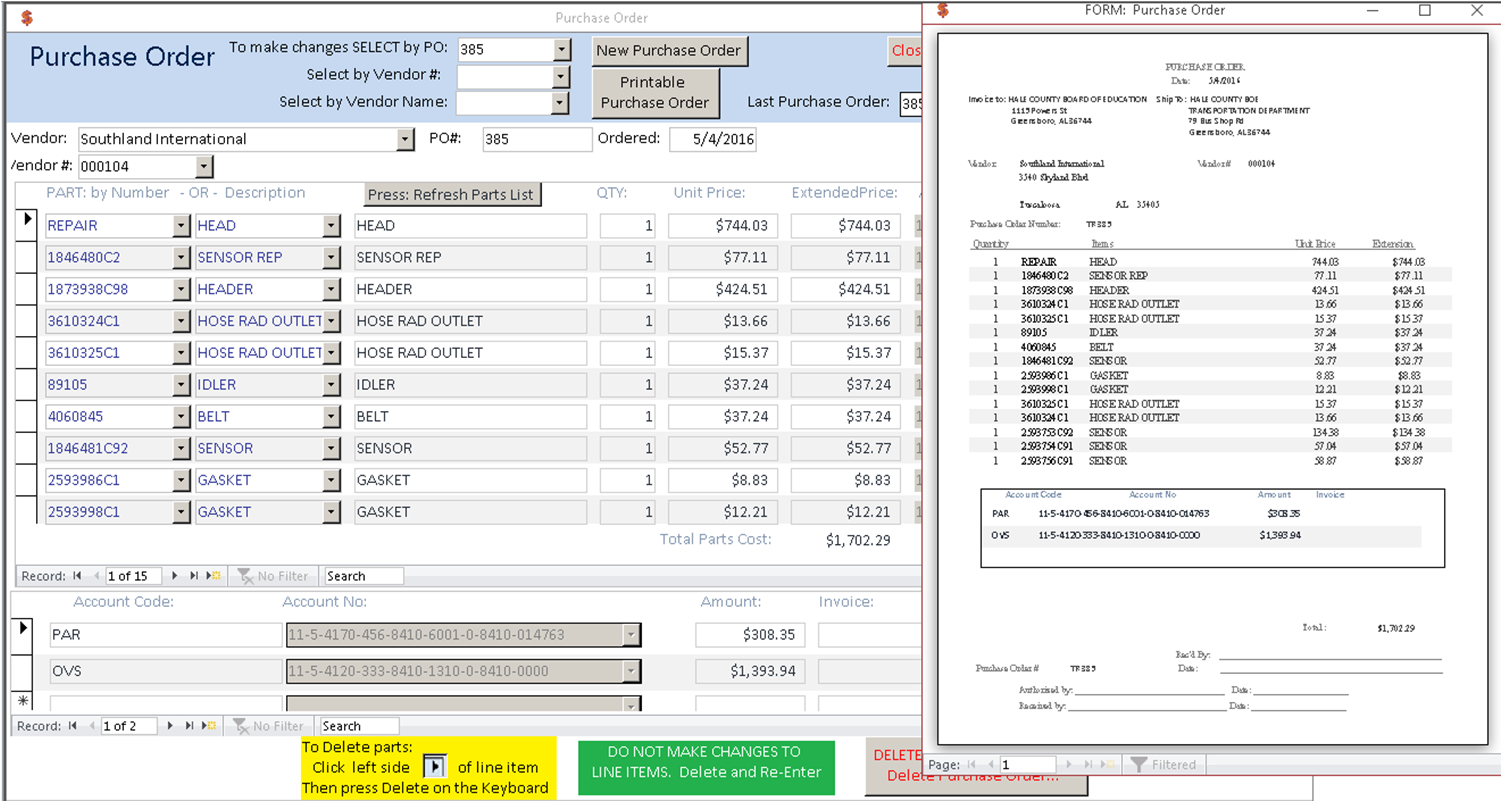Image resolution: width=1502 pixels, height=802 pixels.
Task: Open part number dropdown for 1873938C98
Action: [x=181, y=290]
